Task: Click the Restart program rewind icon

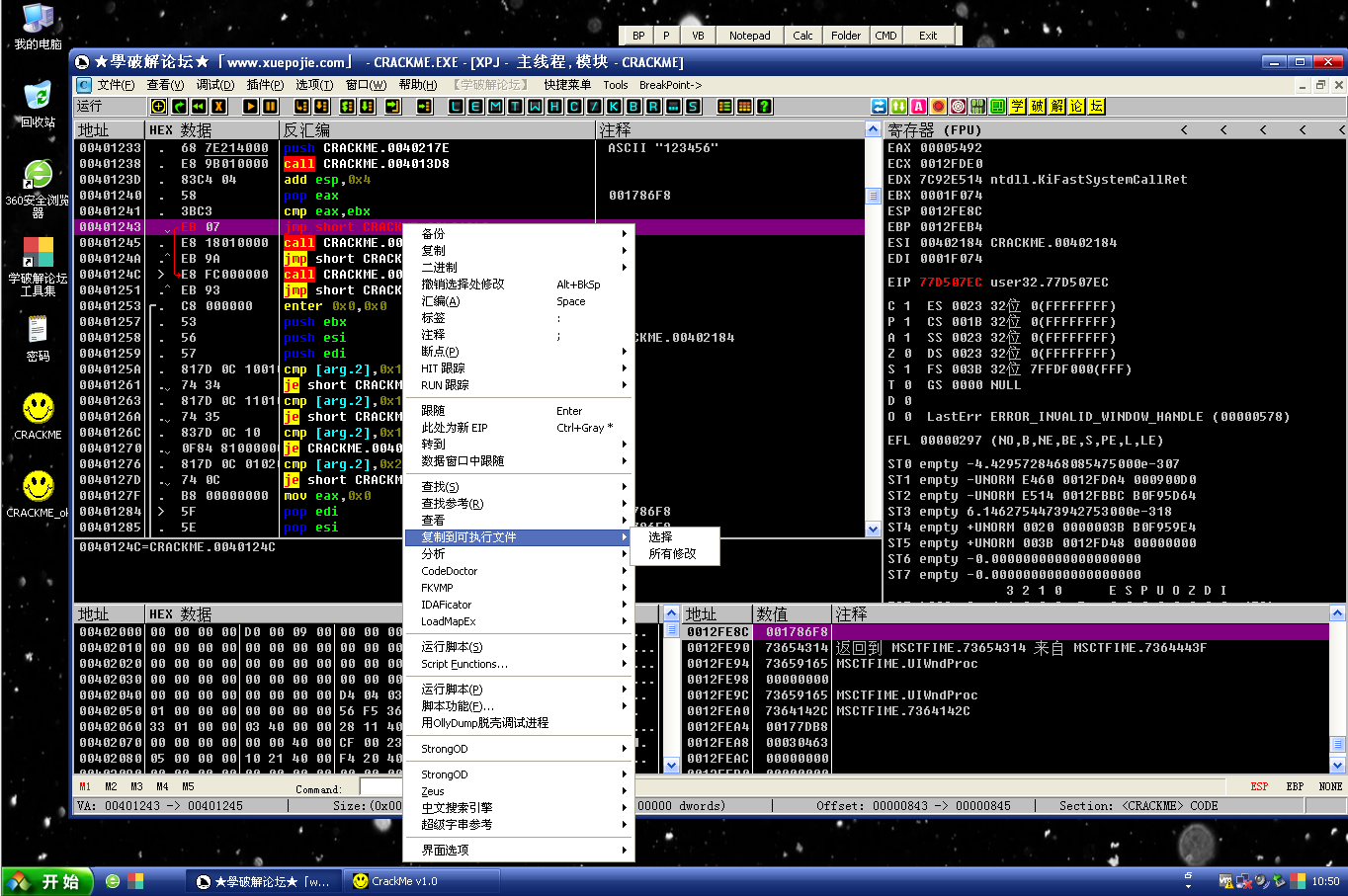Action: (x=199, y=106)
